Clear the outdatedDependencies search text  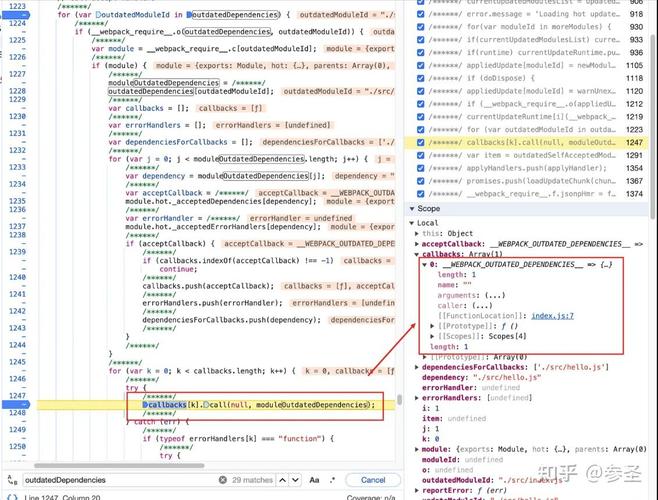pyautogui.click(x=222, y=480)
